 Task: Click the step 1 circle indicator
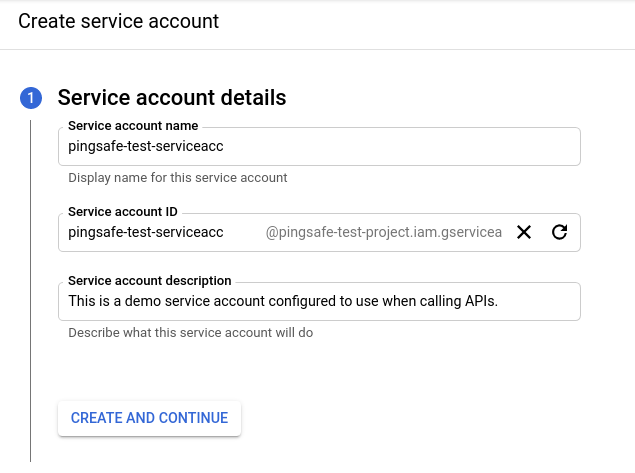click(30, 98)
